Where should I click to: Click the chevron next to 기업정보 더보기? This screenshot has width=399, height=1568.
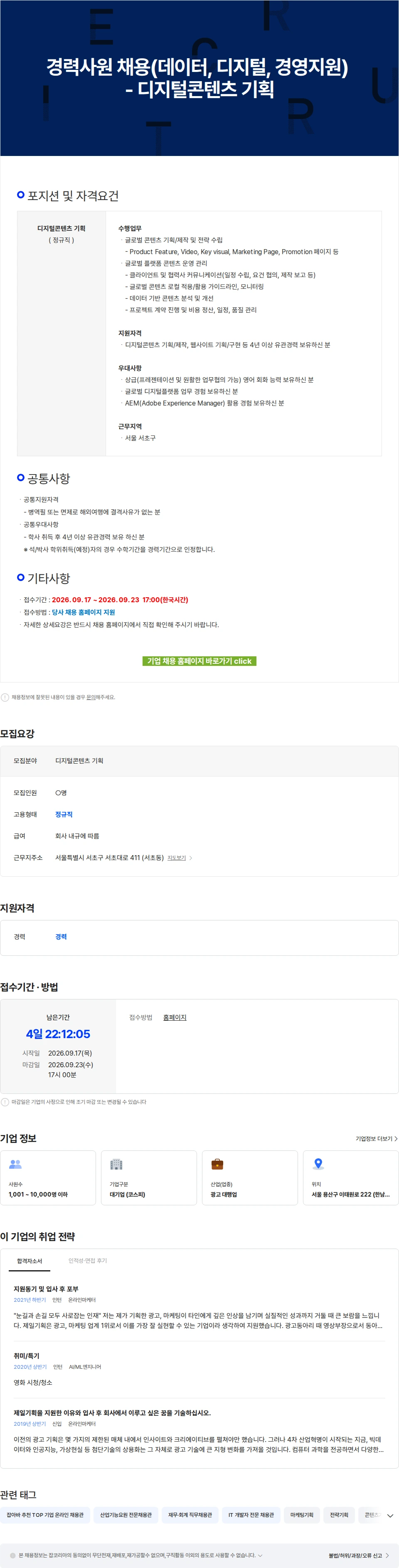tap(396, 1138)
